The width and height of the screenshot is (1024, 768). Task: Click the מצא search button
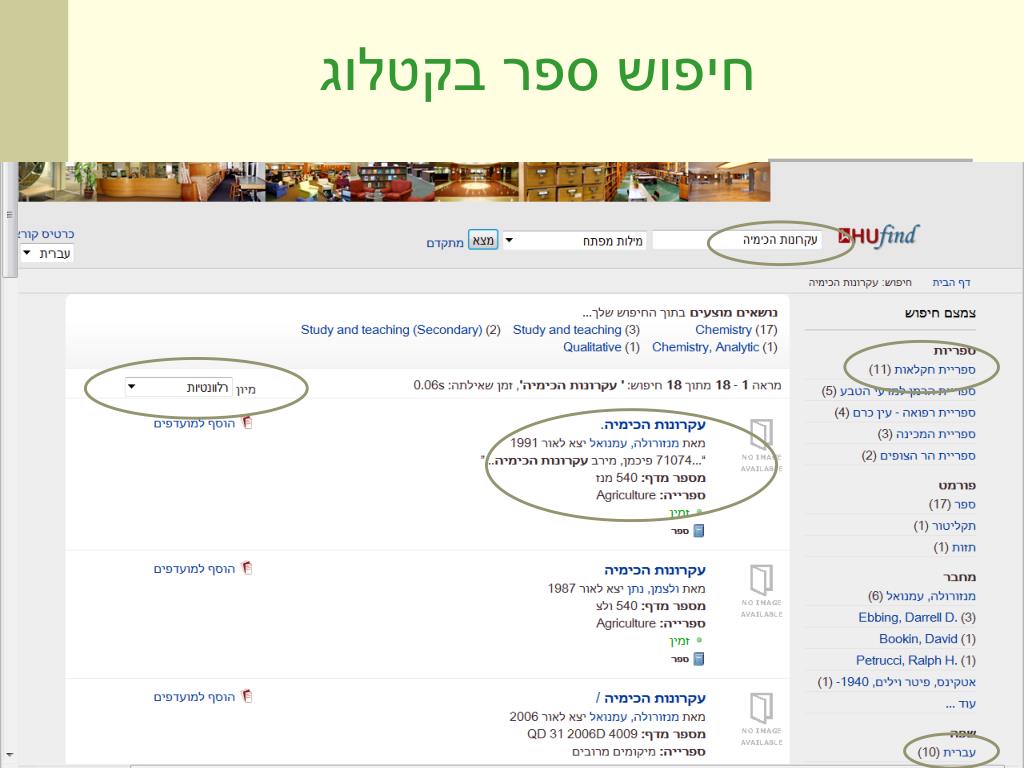(483, 240)
